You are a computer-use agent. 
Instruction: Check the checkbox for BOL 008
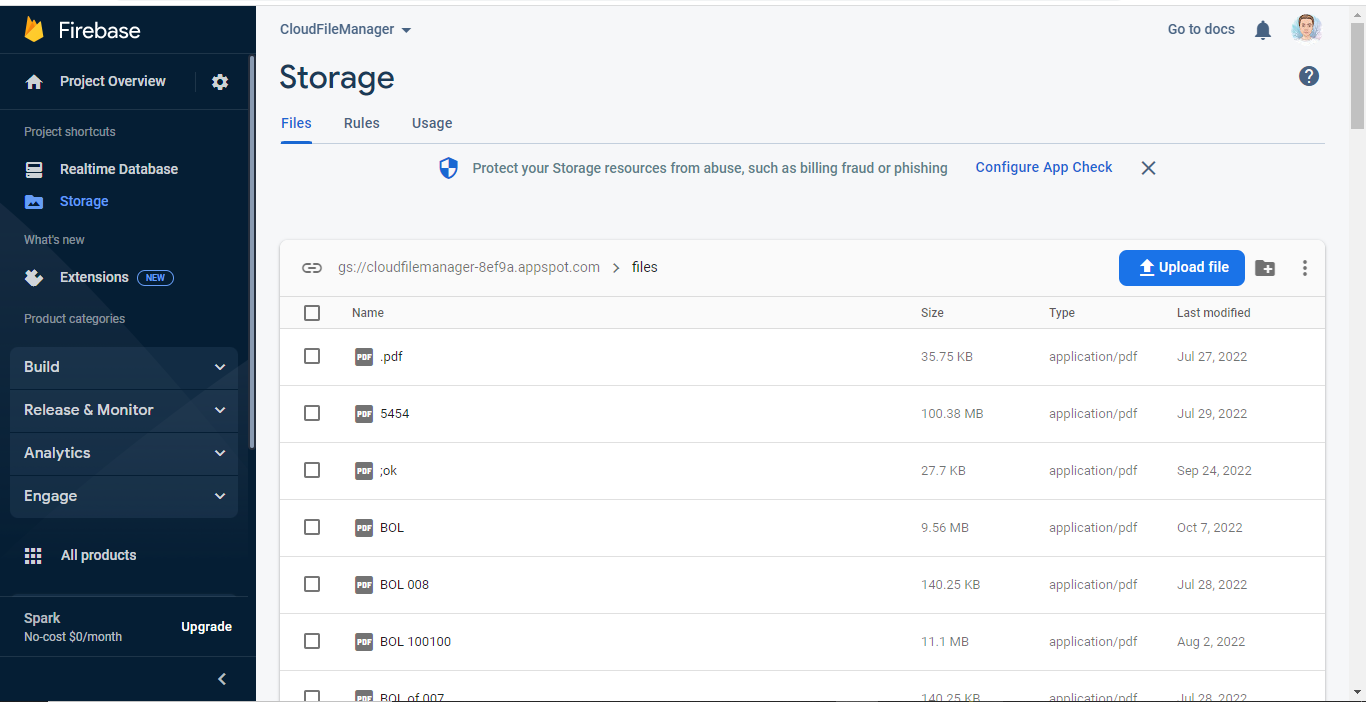pos(312,584)
